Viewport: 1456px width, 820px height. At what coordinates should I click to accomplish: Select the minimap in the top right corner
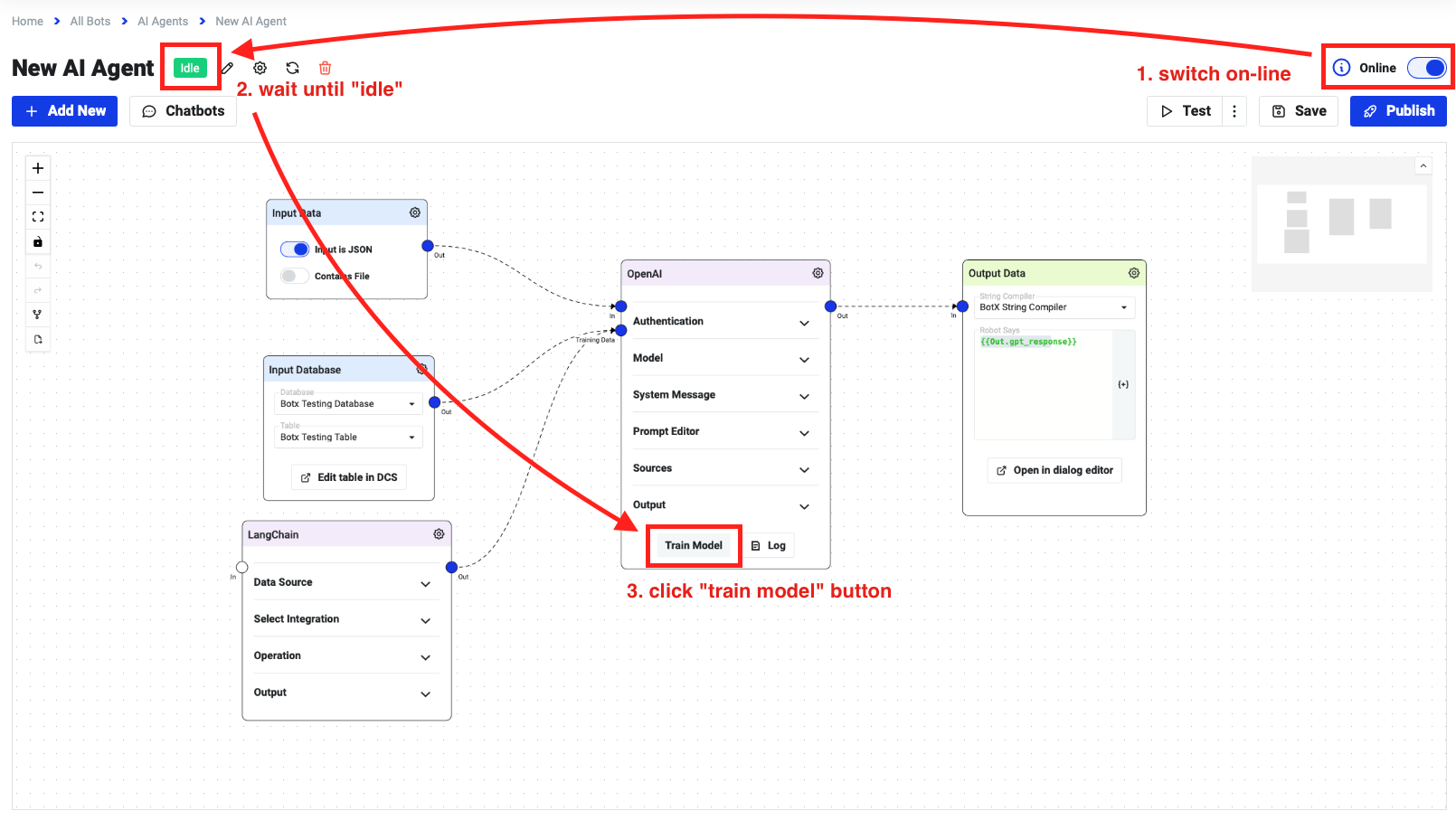(x=1341, y=224)
